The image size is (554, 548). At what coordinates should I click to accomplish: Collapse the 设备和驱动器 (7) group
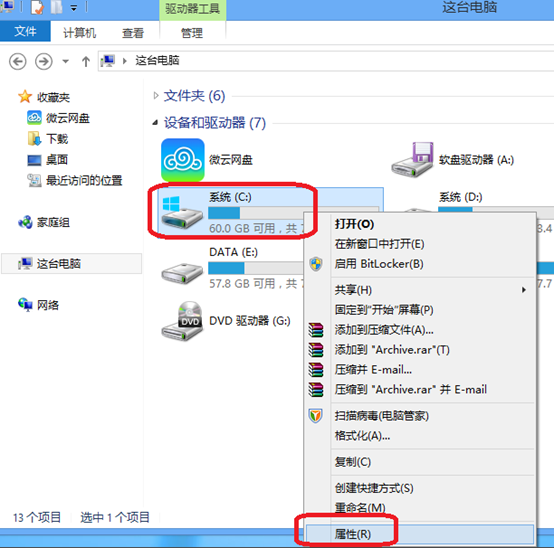click(x=155, y=123)
